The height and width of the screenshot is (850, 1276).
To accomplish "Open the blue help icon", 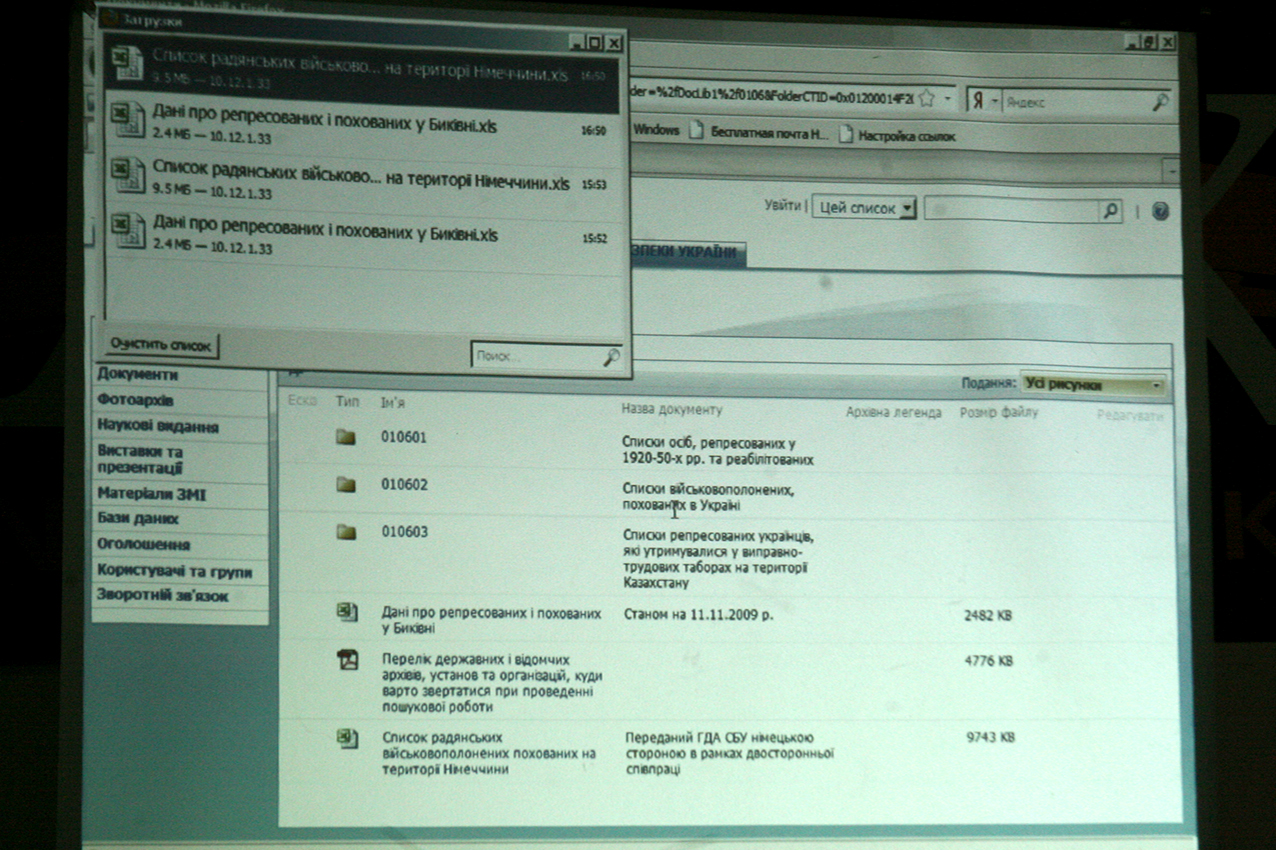I will pos(1160,211).
